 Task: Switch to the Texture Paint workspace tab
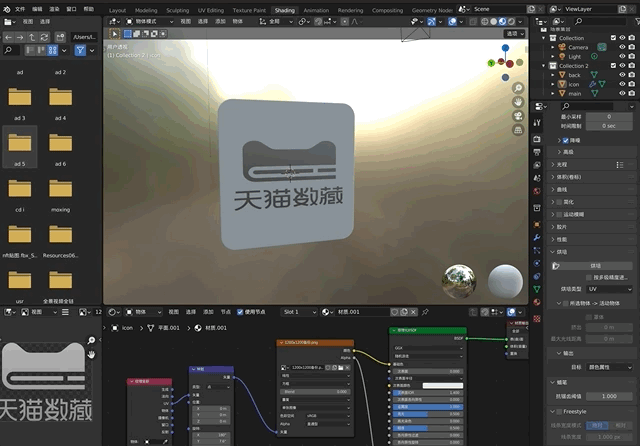pyautogui.click(x=249, y=10)
